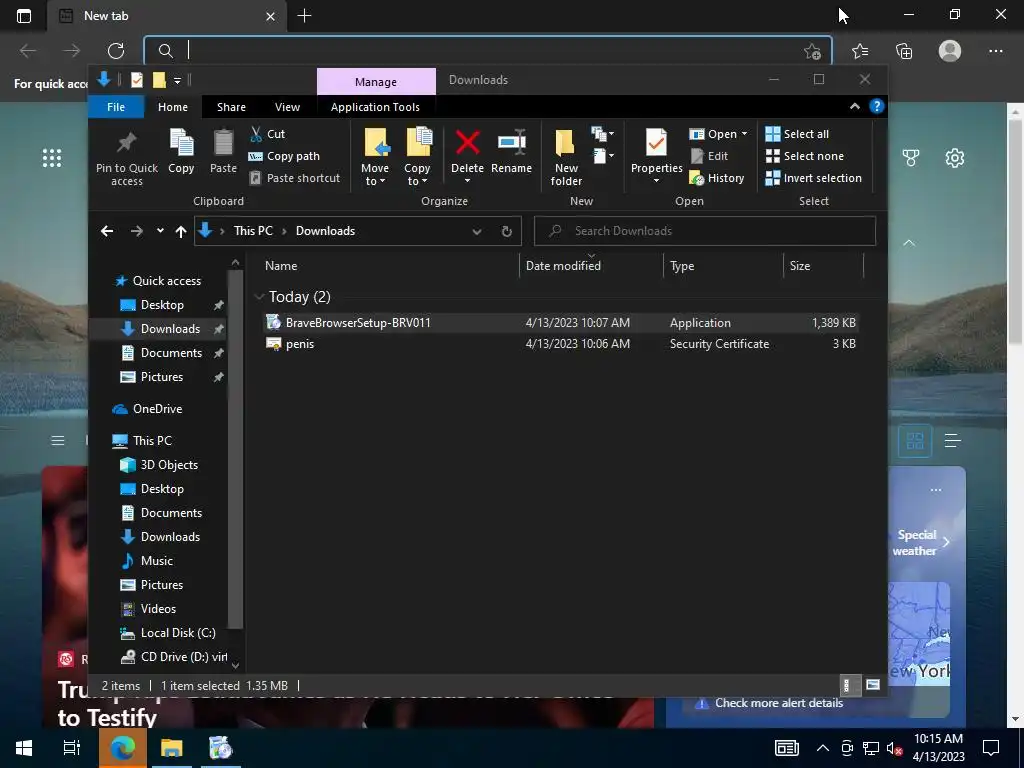Screen dimensions: 1024x768
Task: Switch to large icons view in status bar
Action: 873,685
